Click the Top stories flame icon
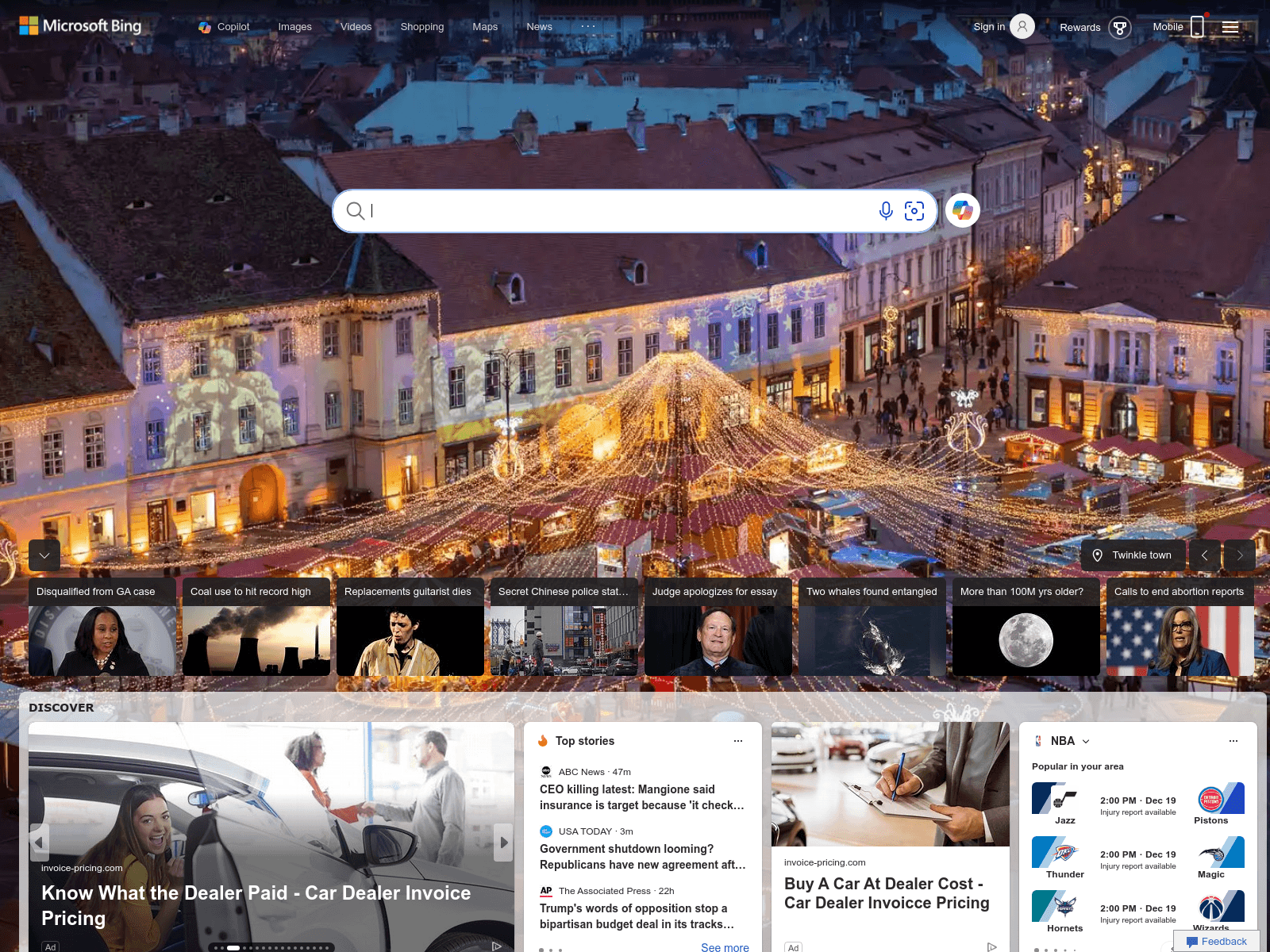Screen dimensions: 1270x952 point(543,741)
